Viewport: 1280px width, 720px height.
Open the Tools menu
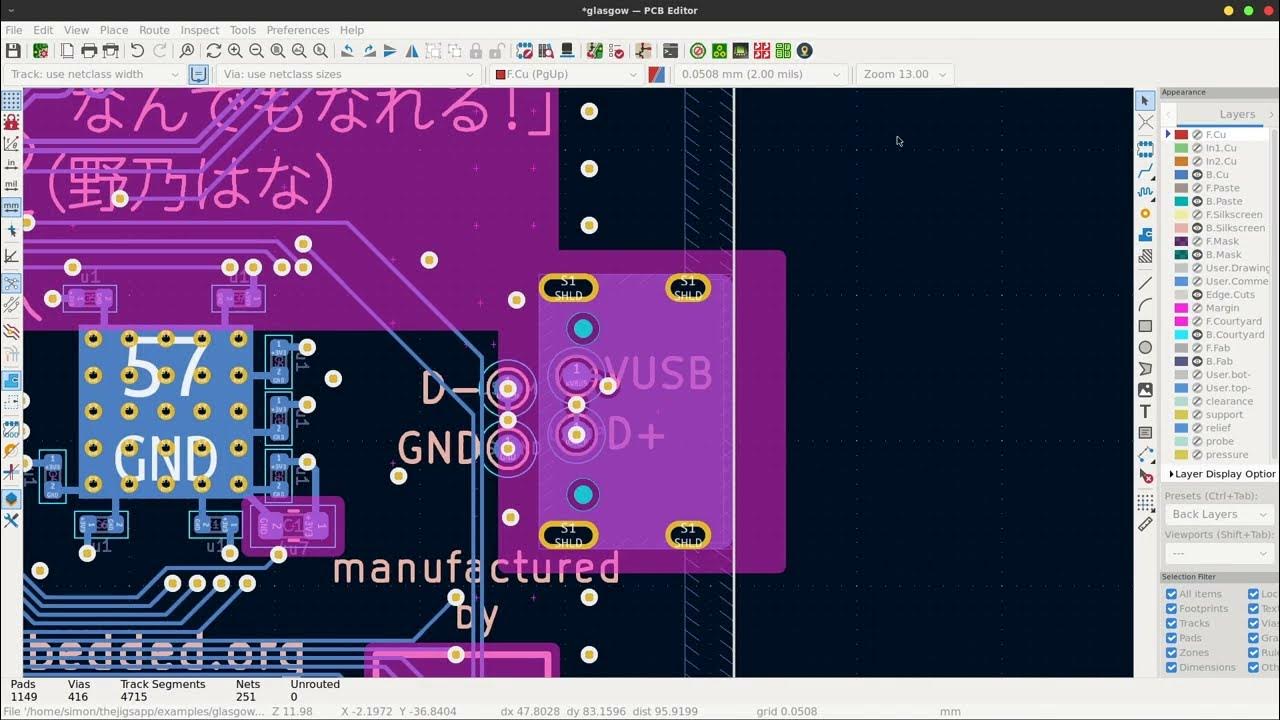click(x=243, y=30)
